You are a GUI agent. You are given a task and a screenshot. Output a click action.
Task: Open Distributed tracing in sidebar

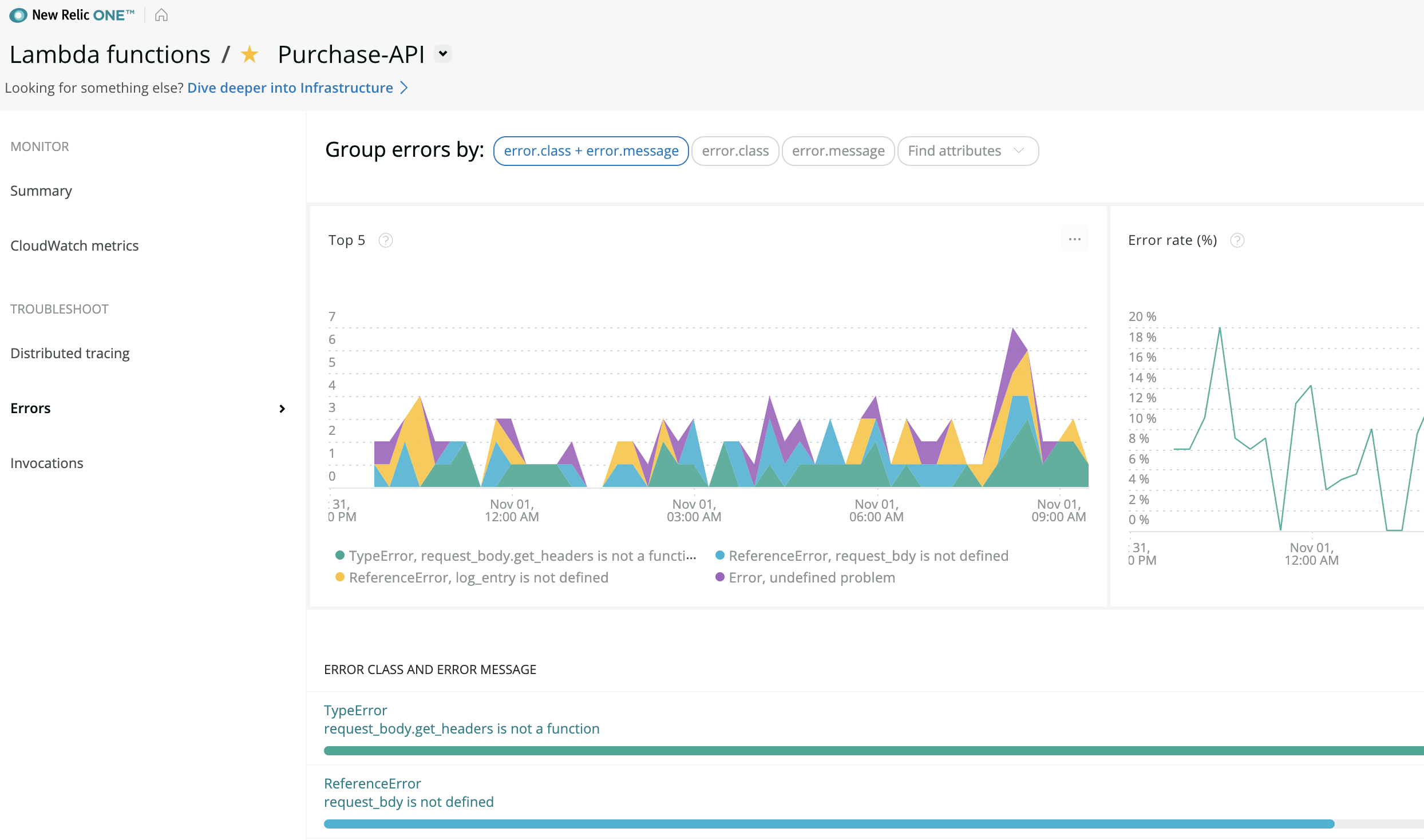click(70, 353)
